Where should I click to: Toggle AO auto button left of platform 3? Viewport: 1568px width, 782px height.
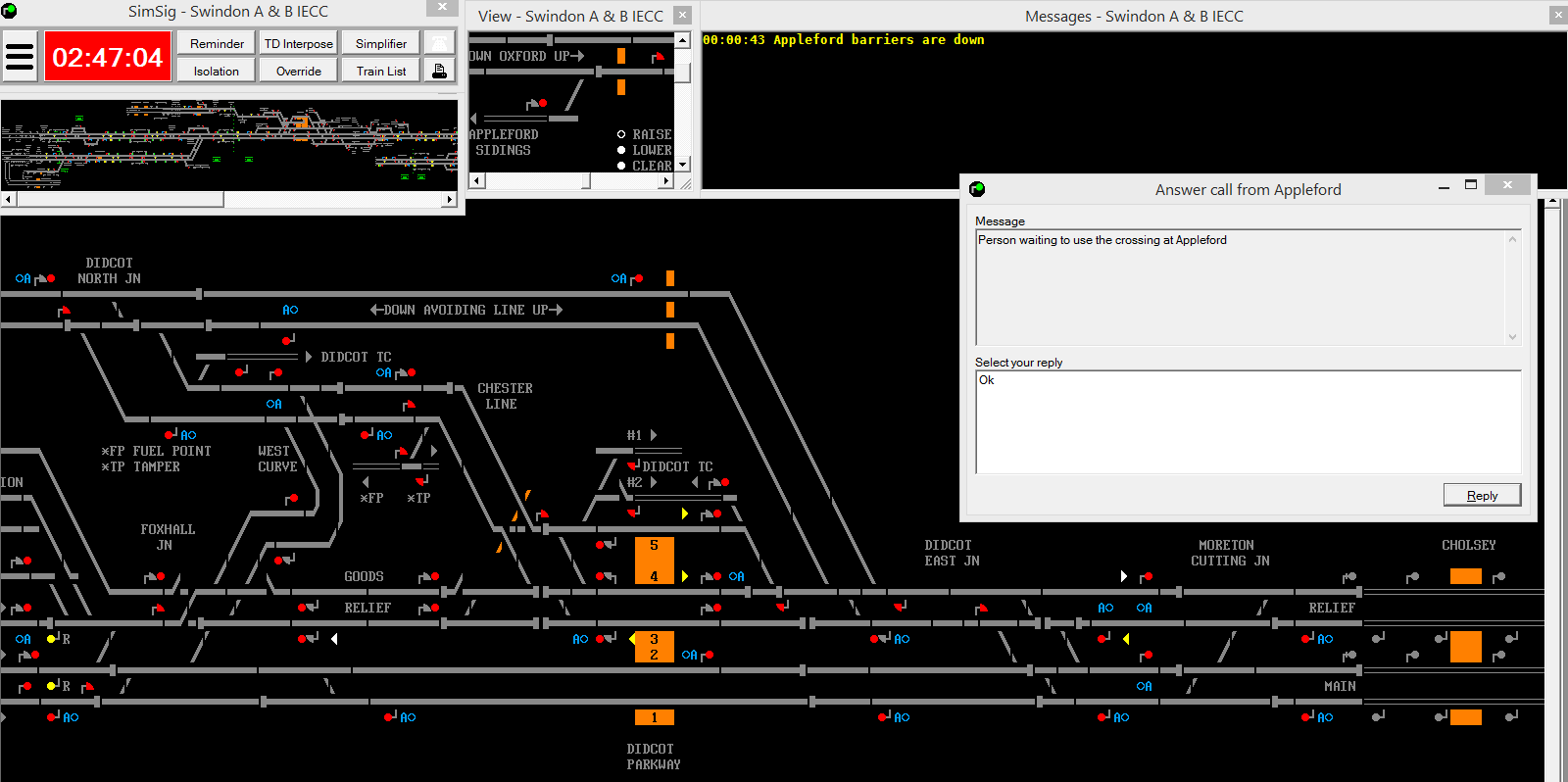[580, 639]
